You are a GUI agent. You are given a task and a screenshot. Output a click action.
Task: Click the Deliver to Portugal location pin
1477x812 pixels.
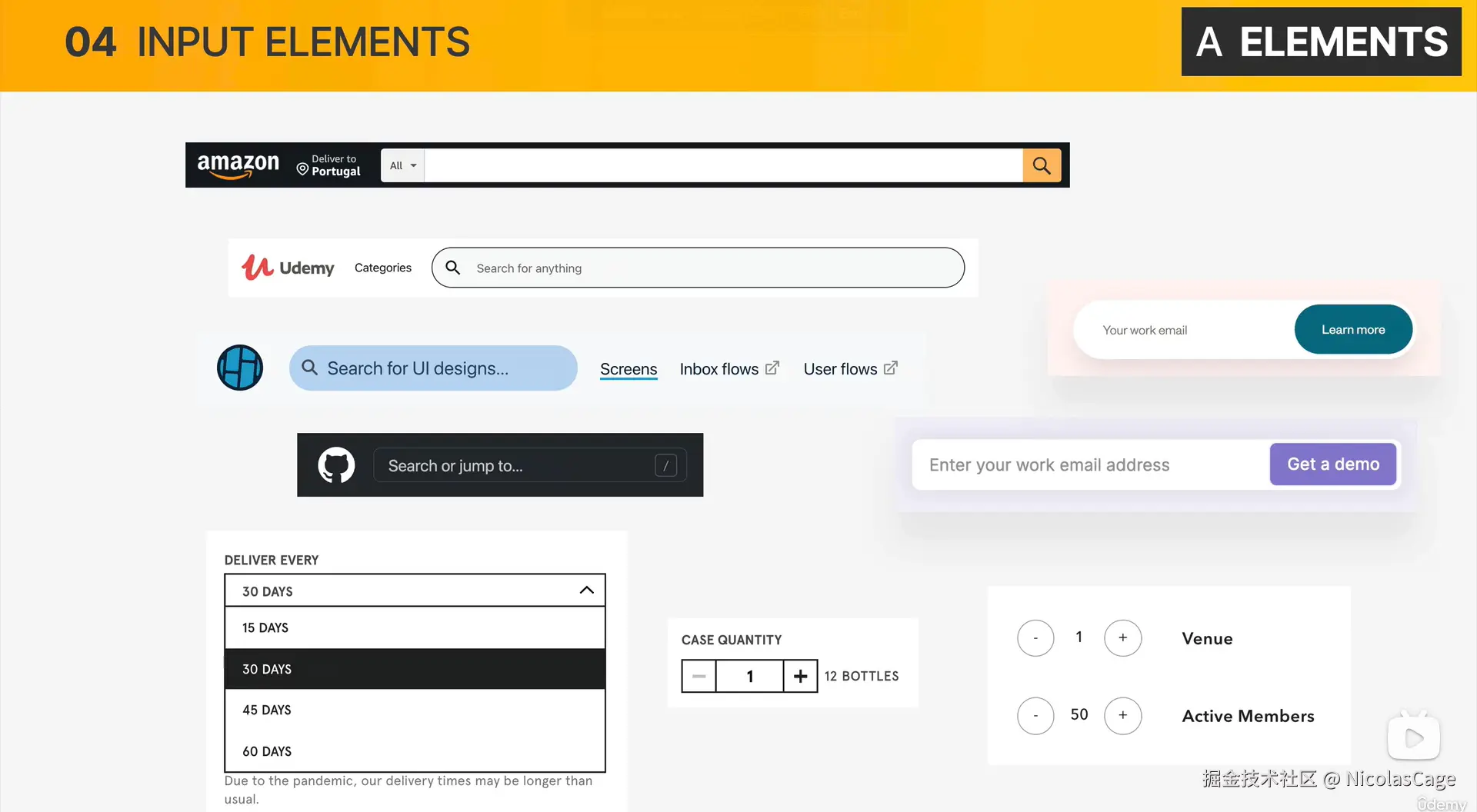pos(302,169)
